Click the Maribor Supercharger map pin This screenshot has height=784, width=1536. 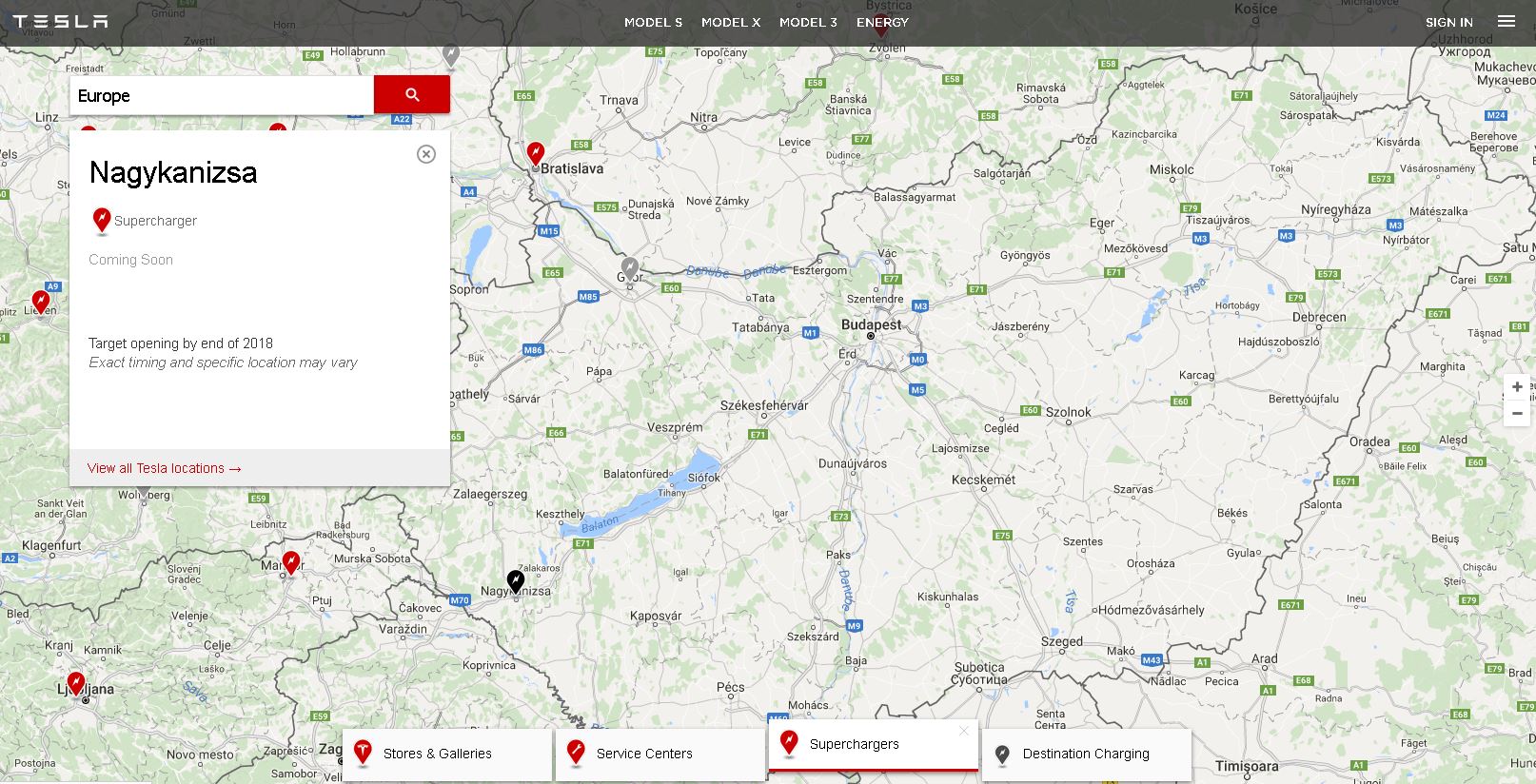pyautogui.click(x=291, y=561)
